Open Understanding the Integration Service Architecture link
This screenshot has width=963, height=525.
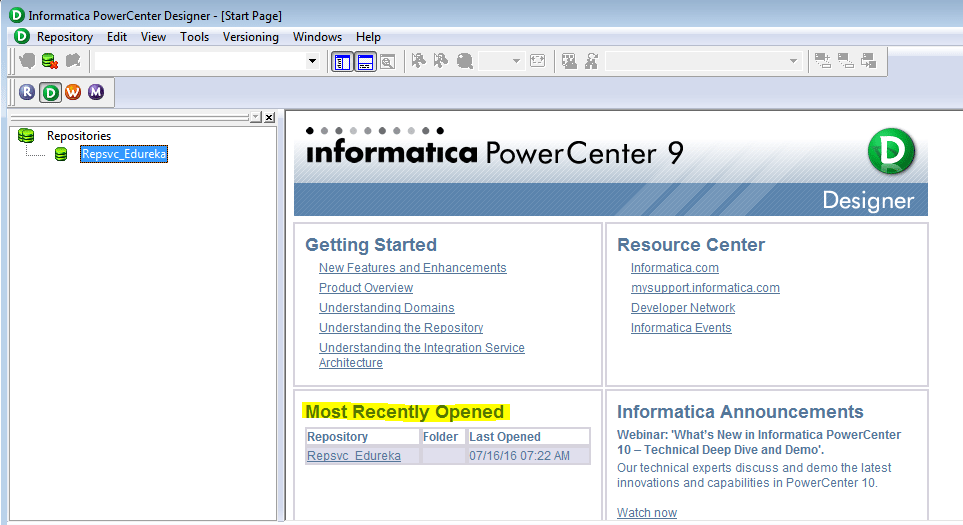click(x=421, y=355)
